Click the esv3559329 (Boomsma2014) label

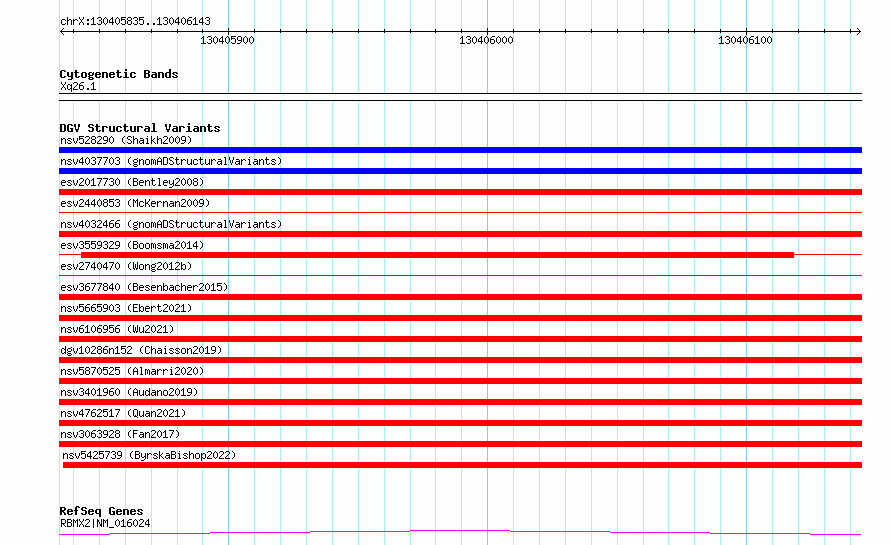click(132, 245)
